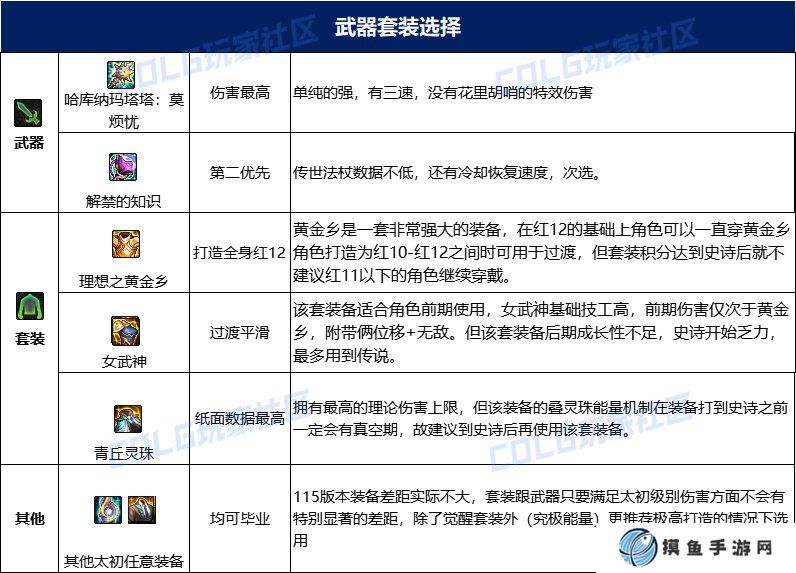
Task: Select the 套装 category label
Action: pyautogui.click(x=30, y=338)
